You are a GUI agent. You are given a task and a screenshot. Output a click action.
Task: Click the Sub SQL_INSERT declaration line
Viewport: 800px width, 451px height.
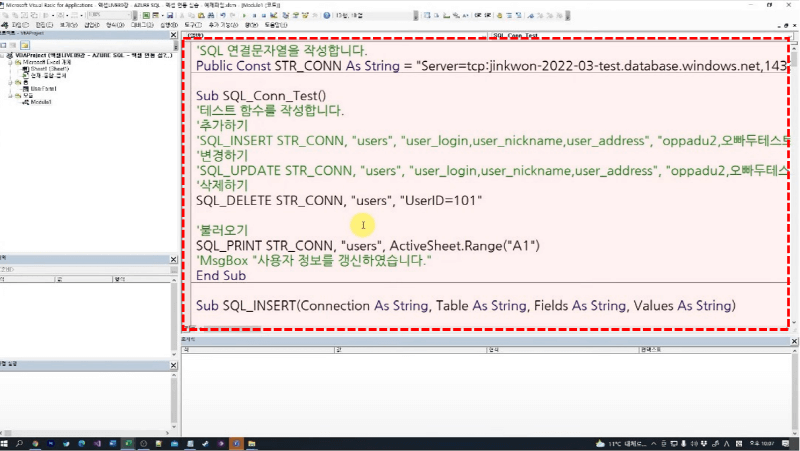(x=466, y=306)
